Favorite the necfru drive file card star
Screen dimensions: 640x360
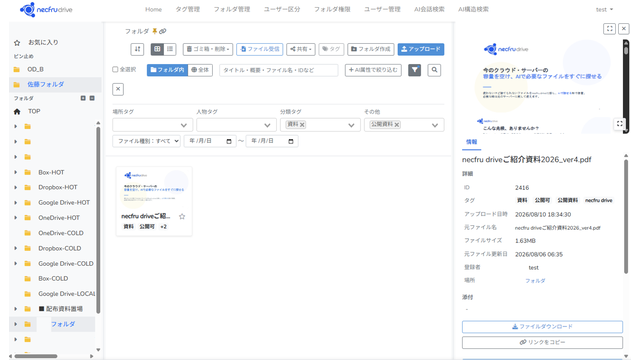click(182, 216)
